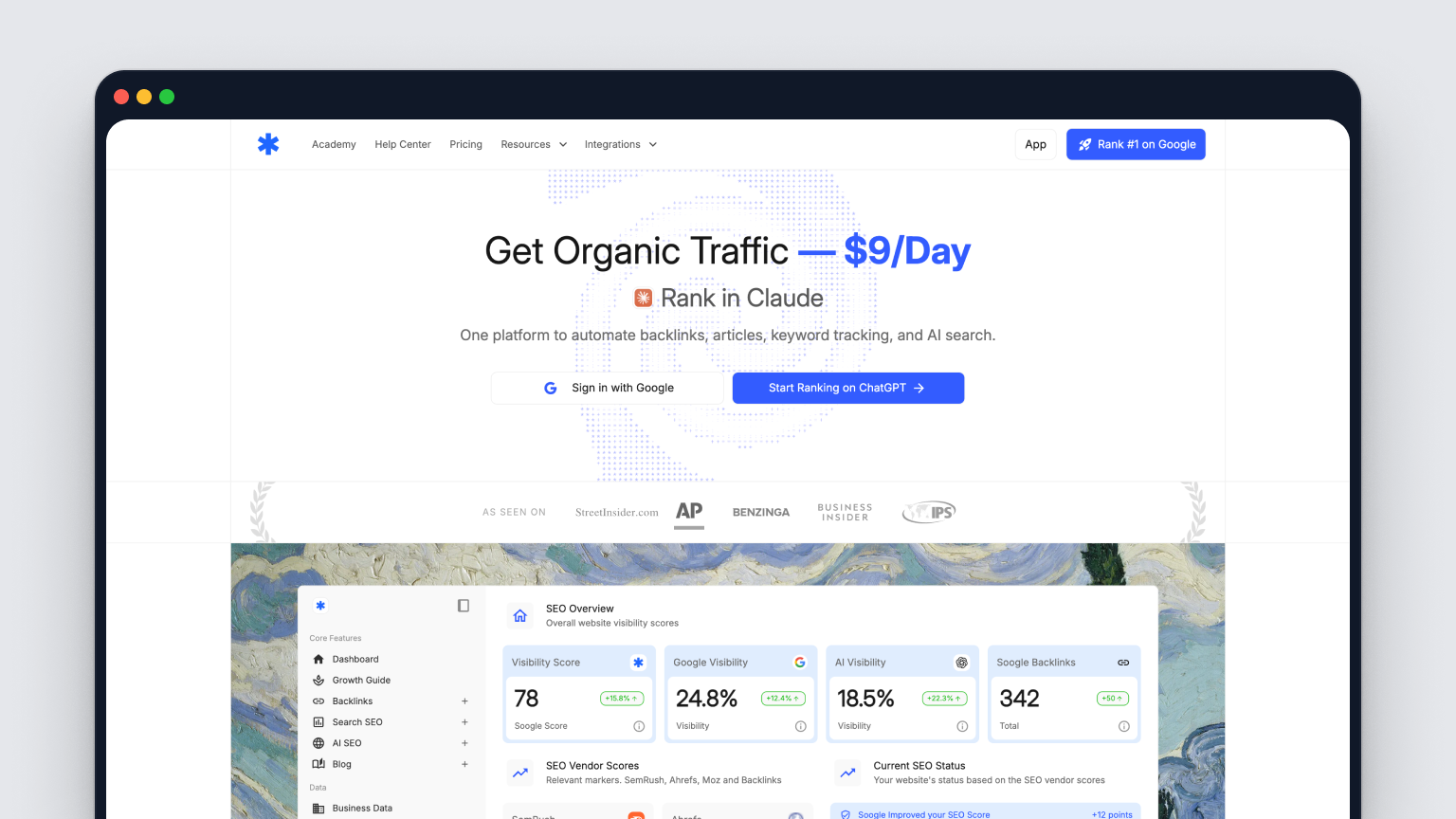
Task: Select the Growth Guide sprout icon
Action: (x=319, y=680)
